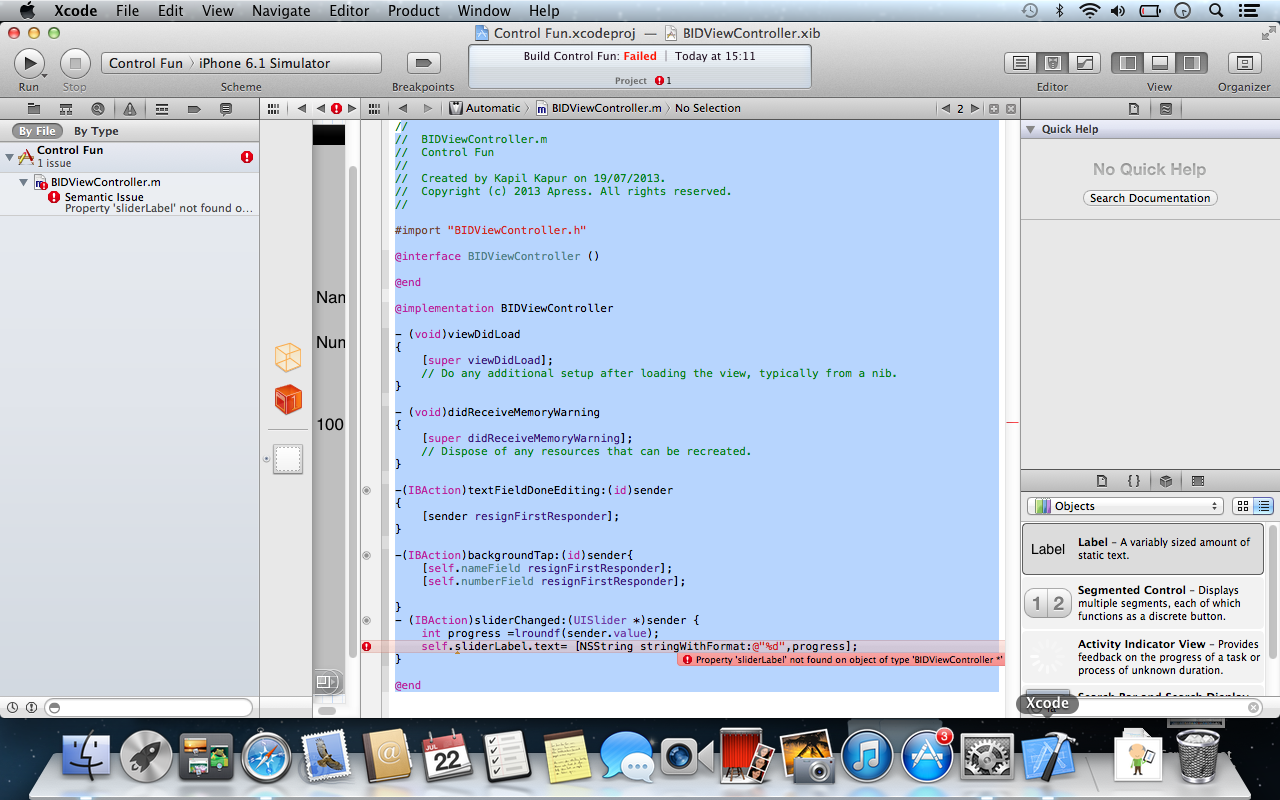1280x800 pixels.
Task: Open Spotlight search in menu bar
Action: click(x=1216, y=11)
